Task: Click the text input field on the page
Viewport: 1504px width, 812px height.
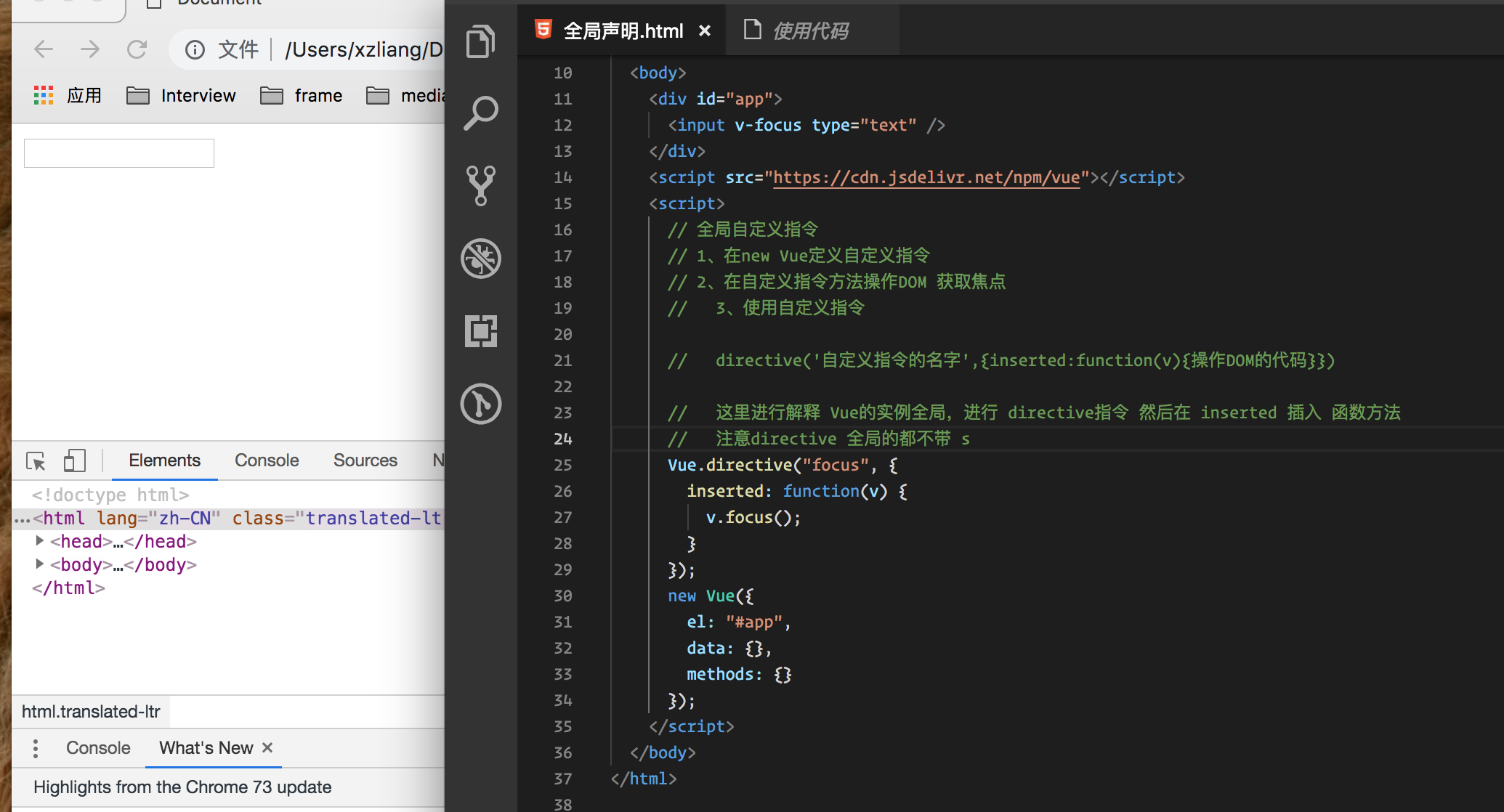Action: [x=119, y=153]
